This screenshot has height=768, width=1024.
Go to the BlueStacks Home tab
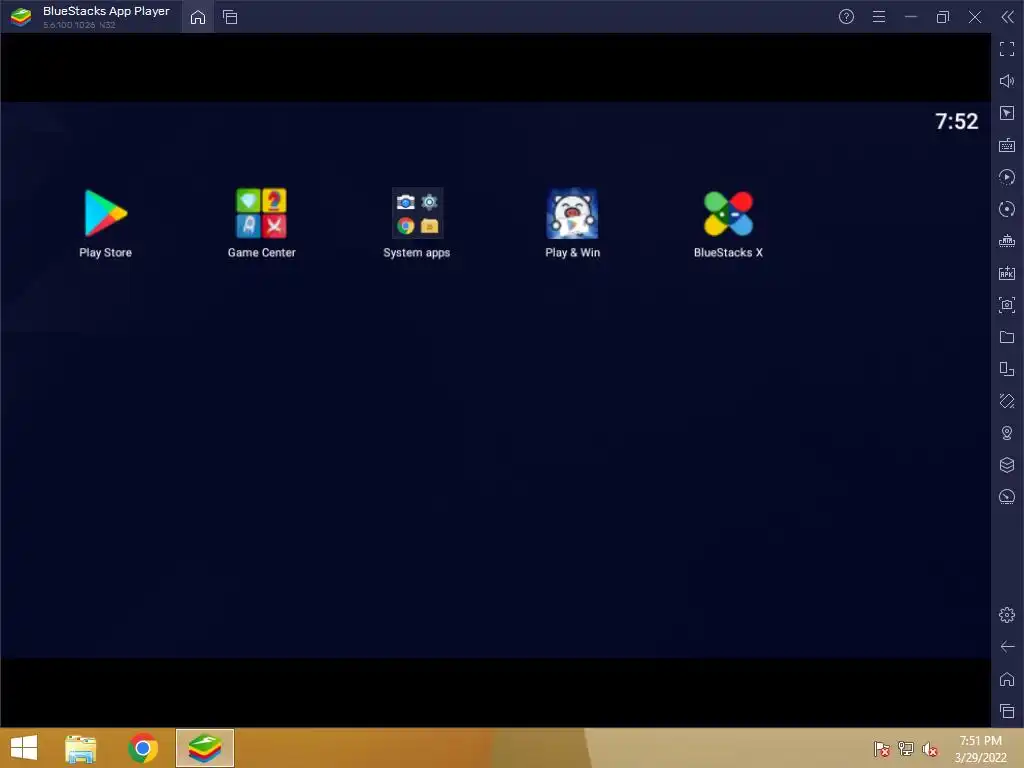point(198,17)
